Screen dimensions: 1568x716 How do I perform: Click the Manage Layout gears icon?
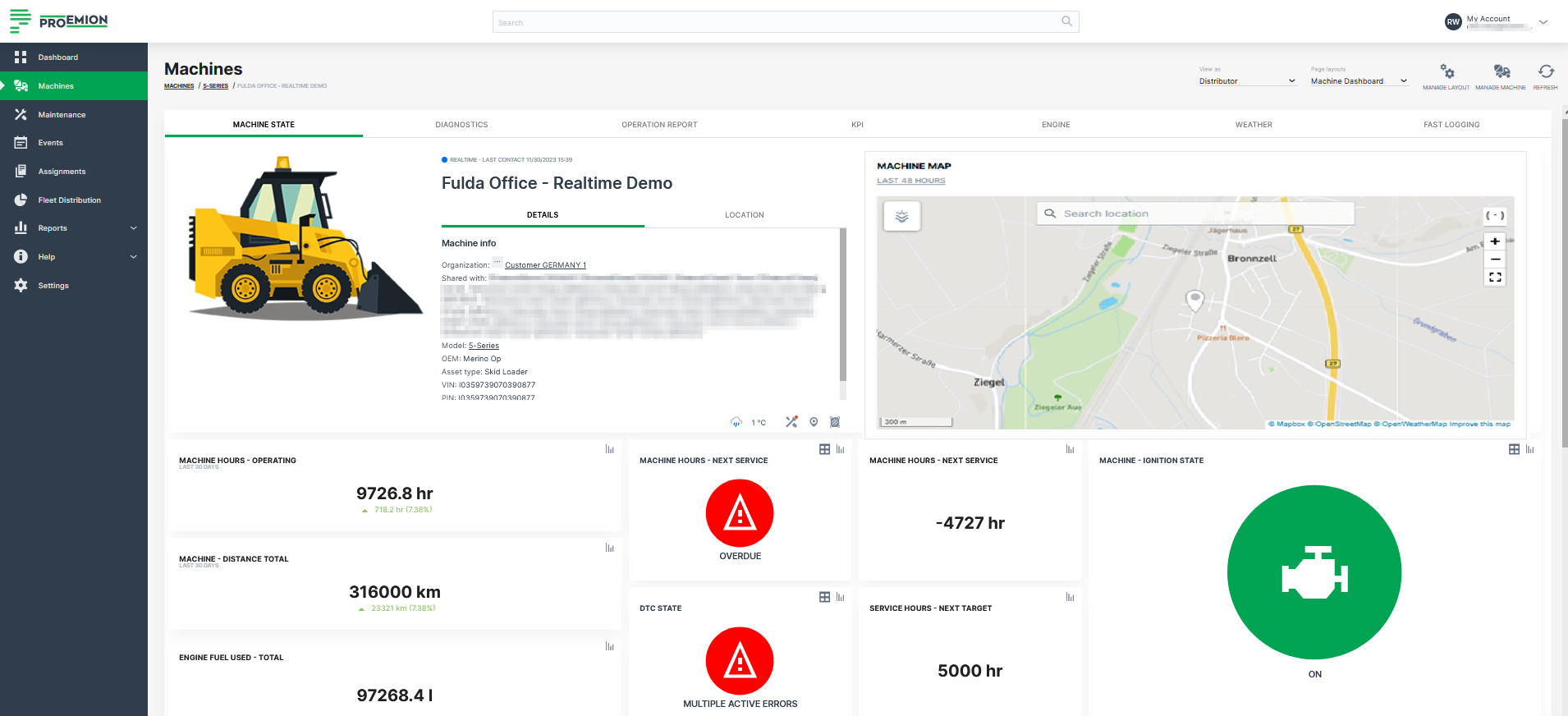tap(1447, 72)
